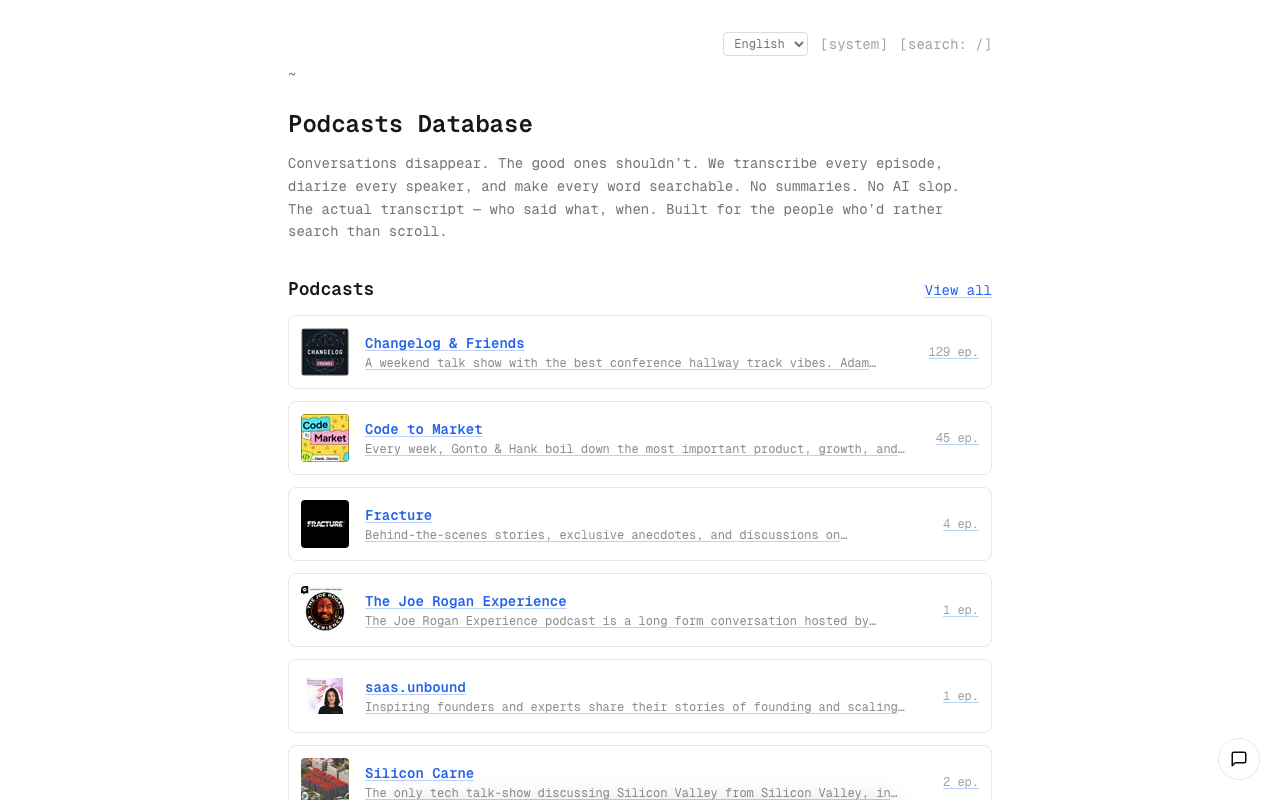1280x800 pixels.
Task: Activate the [search: /] field
Action: 945,44
